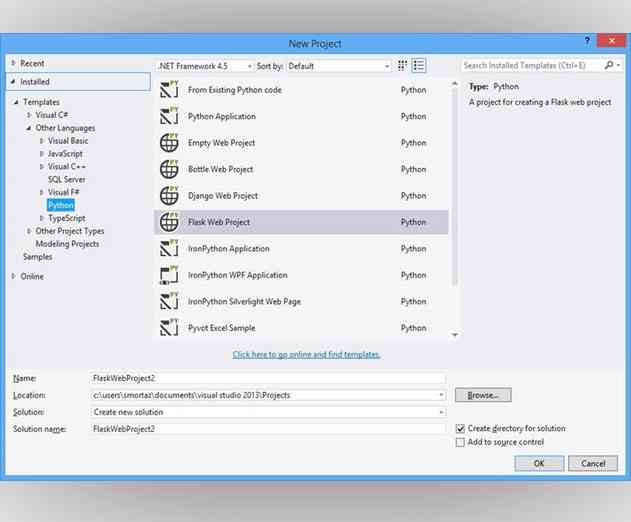Select 'Python Application' template name
631x522 pixels.
tap(222, 116)
